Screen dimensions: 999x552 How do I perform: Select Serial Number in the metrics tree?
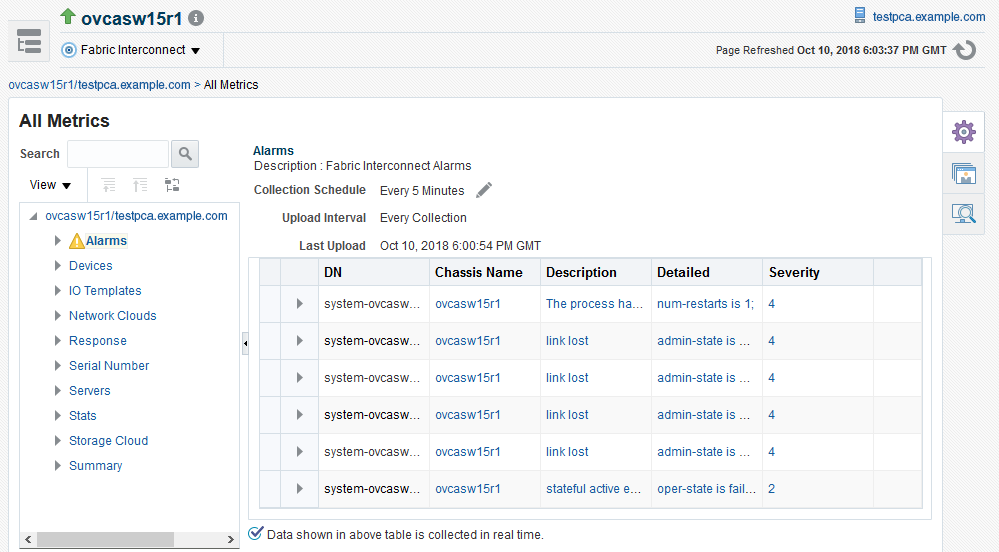(x=109, y=366)
